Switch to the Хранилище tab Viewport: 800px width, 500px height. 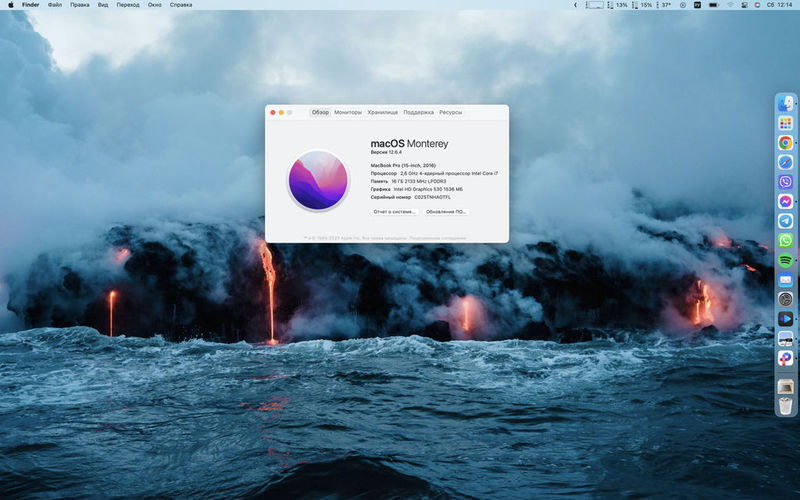coord(382,112)
